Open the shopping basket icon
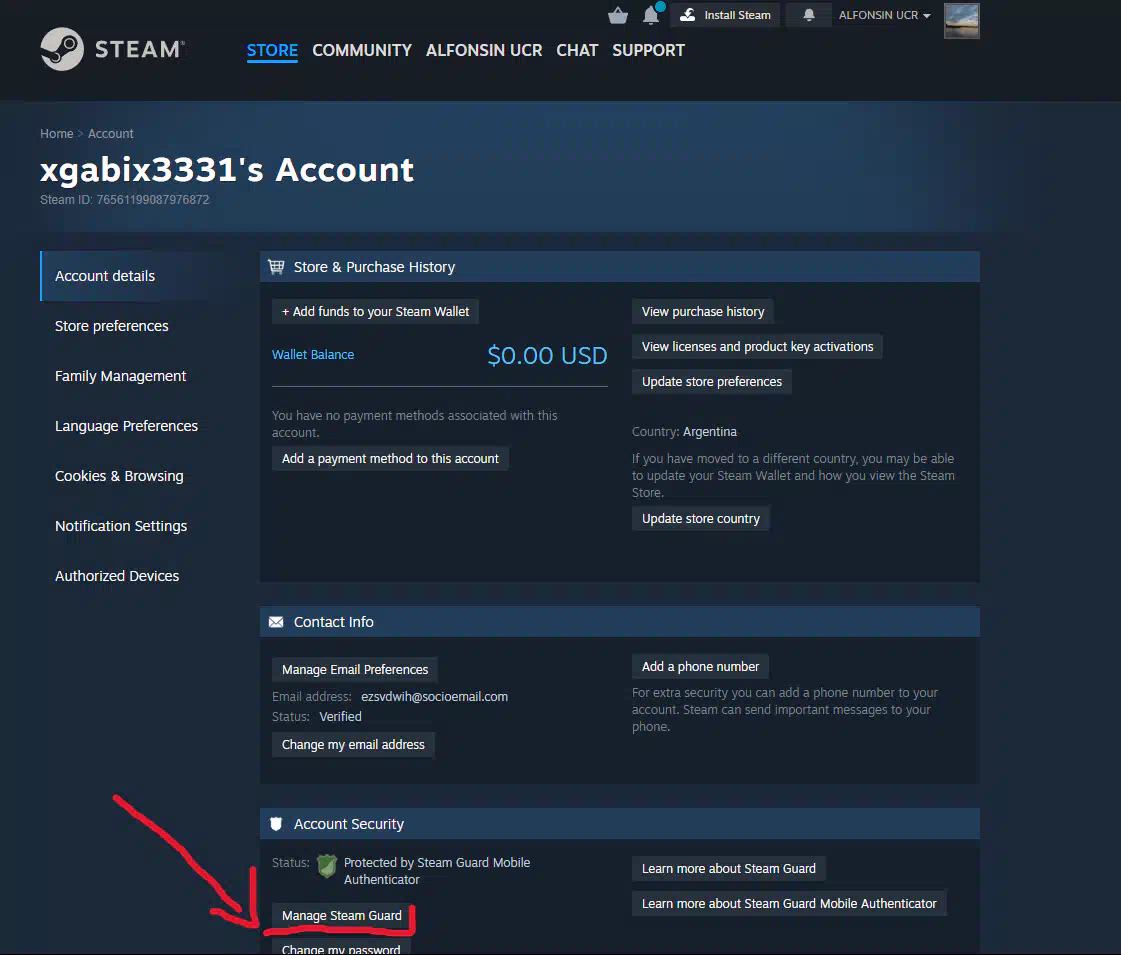The height and width of the screenshot is (955, 1121). 618,15
